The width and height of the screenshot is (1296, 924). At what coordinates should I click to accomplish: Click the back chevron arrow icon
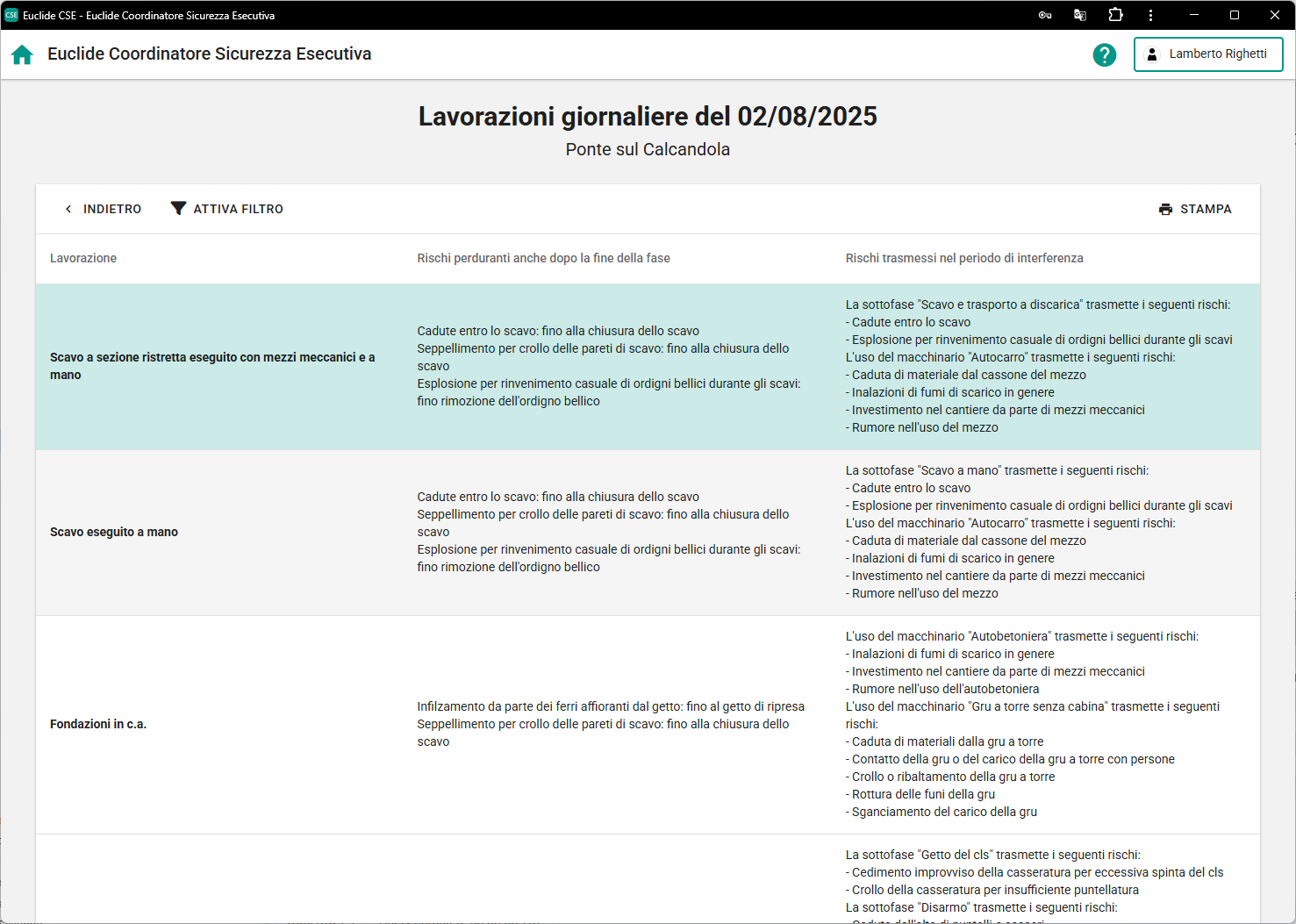(x=68, y=209)
